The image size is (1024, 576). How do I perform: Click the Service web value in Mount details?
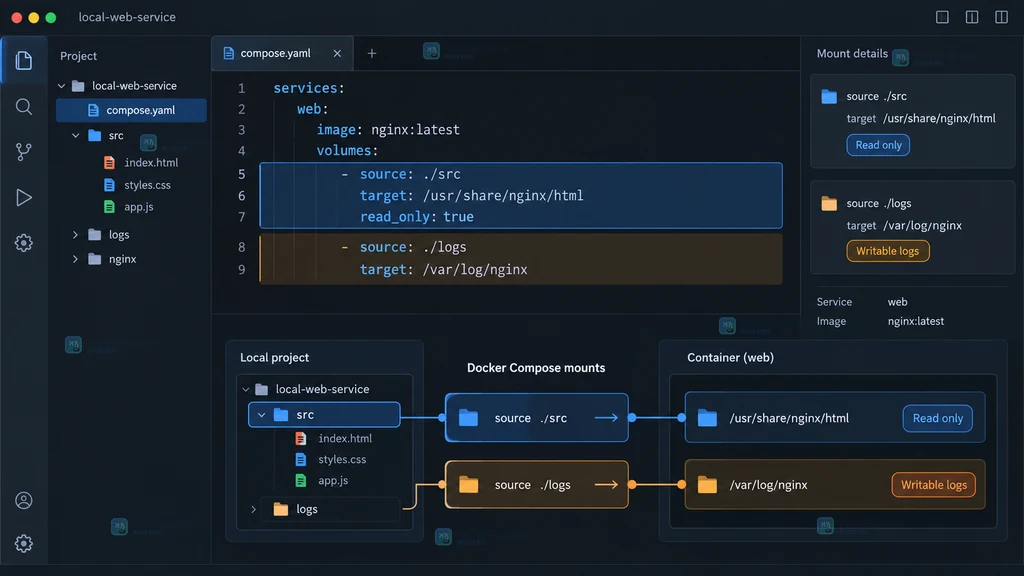click(x=897, y=302)
